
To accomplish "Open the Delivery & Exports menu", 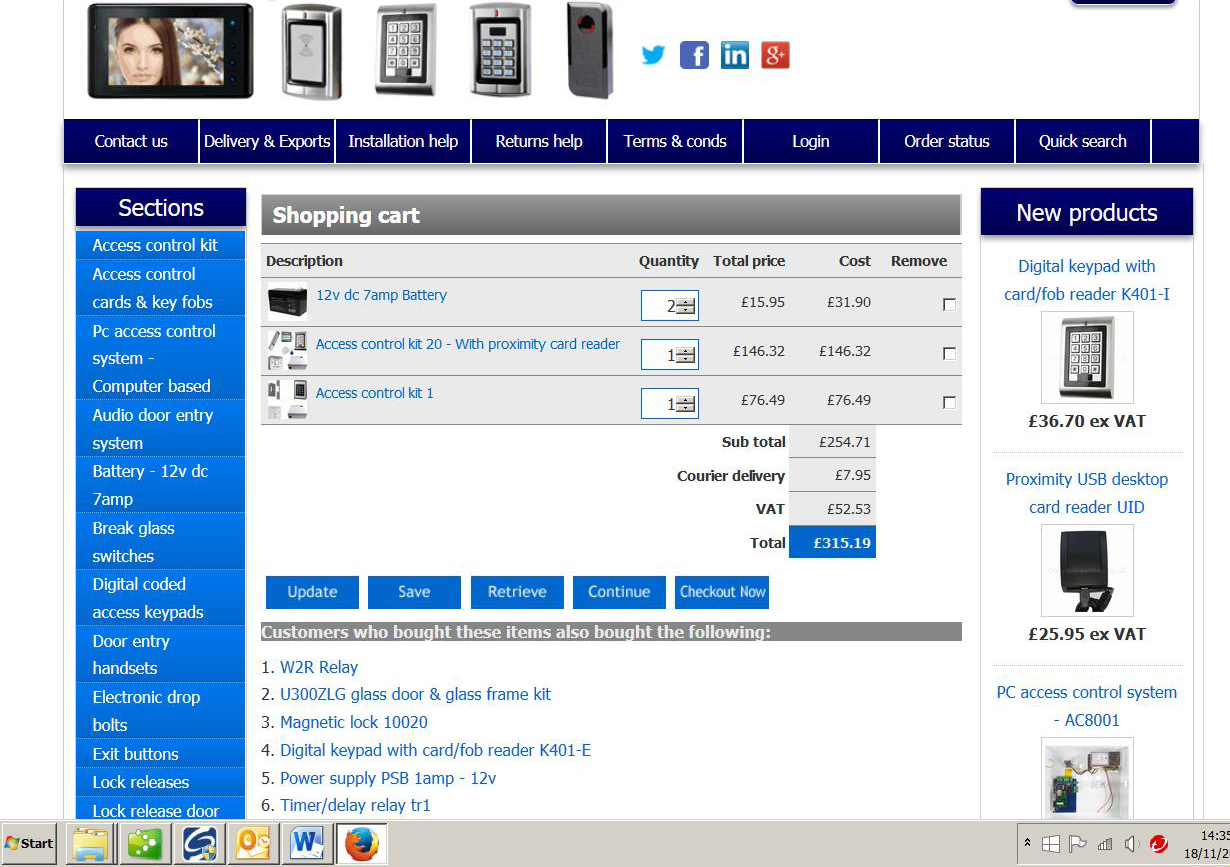I will [267, 141].
